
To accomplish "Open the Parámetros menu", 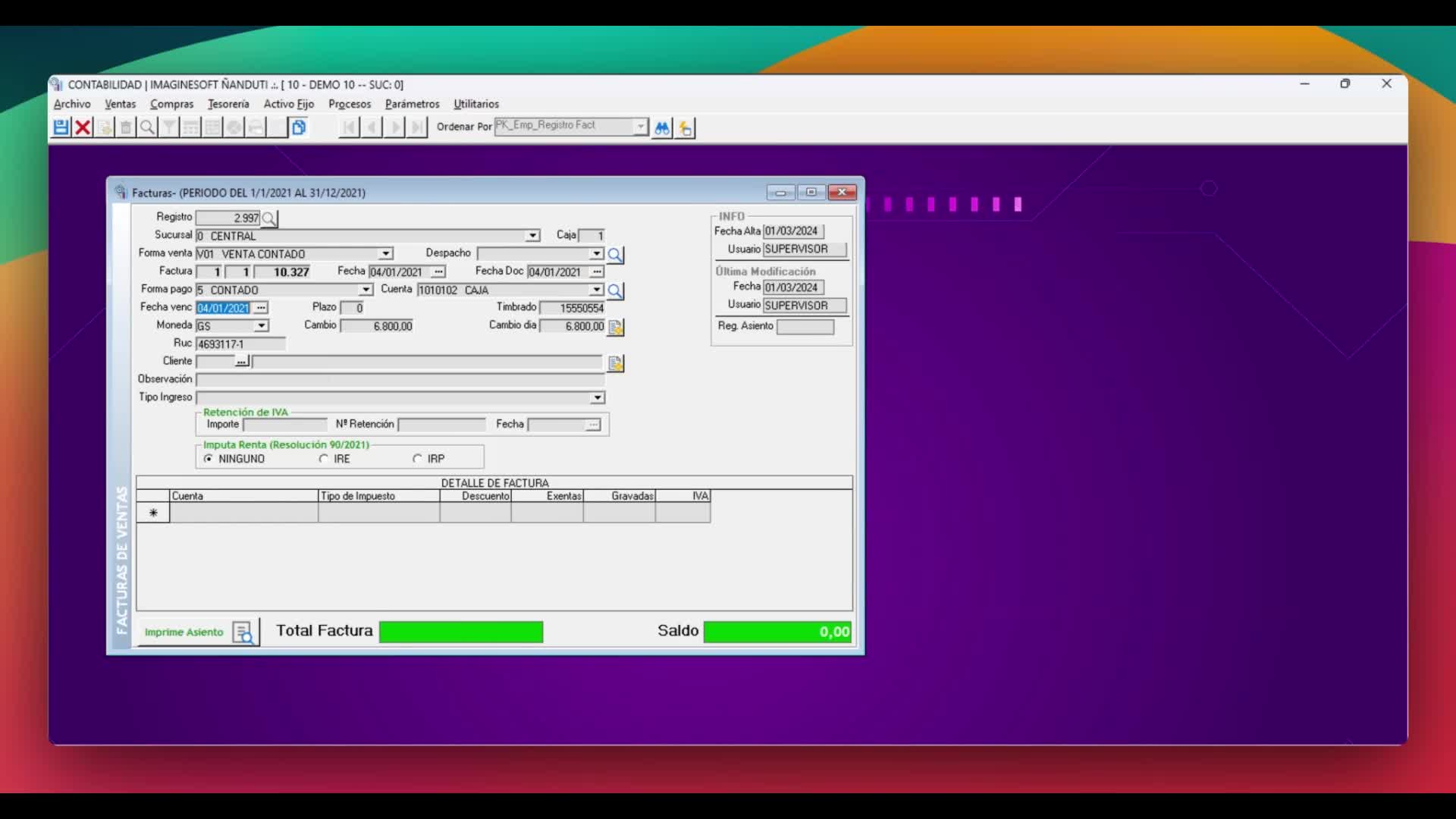I will (x=412, y=104).
